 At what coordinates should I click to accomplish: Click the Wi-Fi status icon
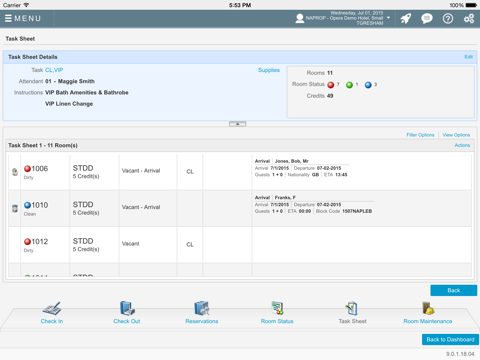26,5
